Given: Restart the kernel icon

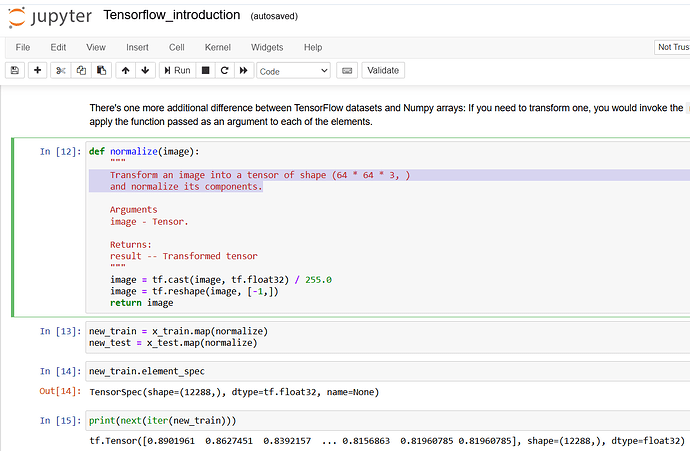Looking at the screenshot, I should 224,70.
